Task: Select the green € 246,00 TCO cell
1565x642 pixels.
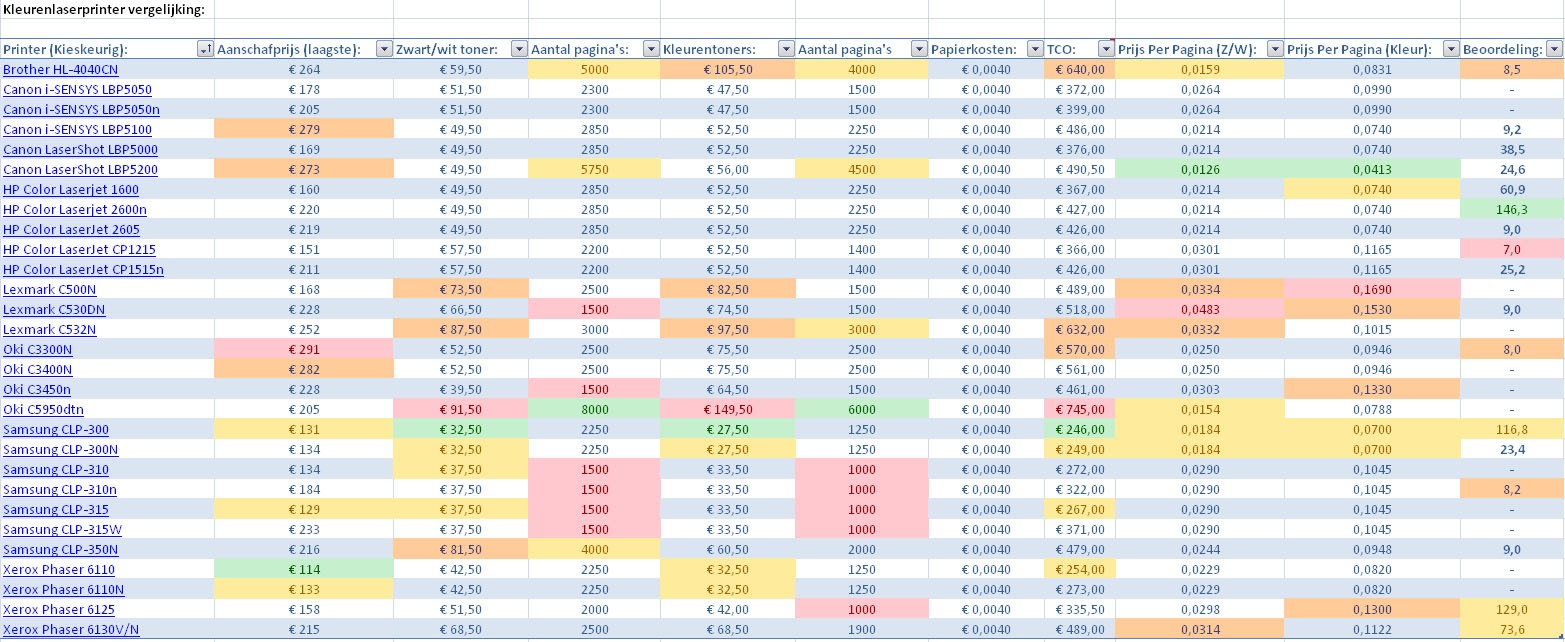Action: (x=1080, y=430)
